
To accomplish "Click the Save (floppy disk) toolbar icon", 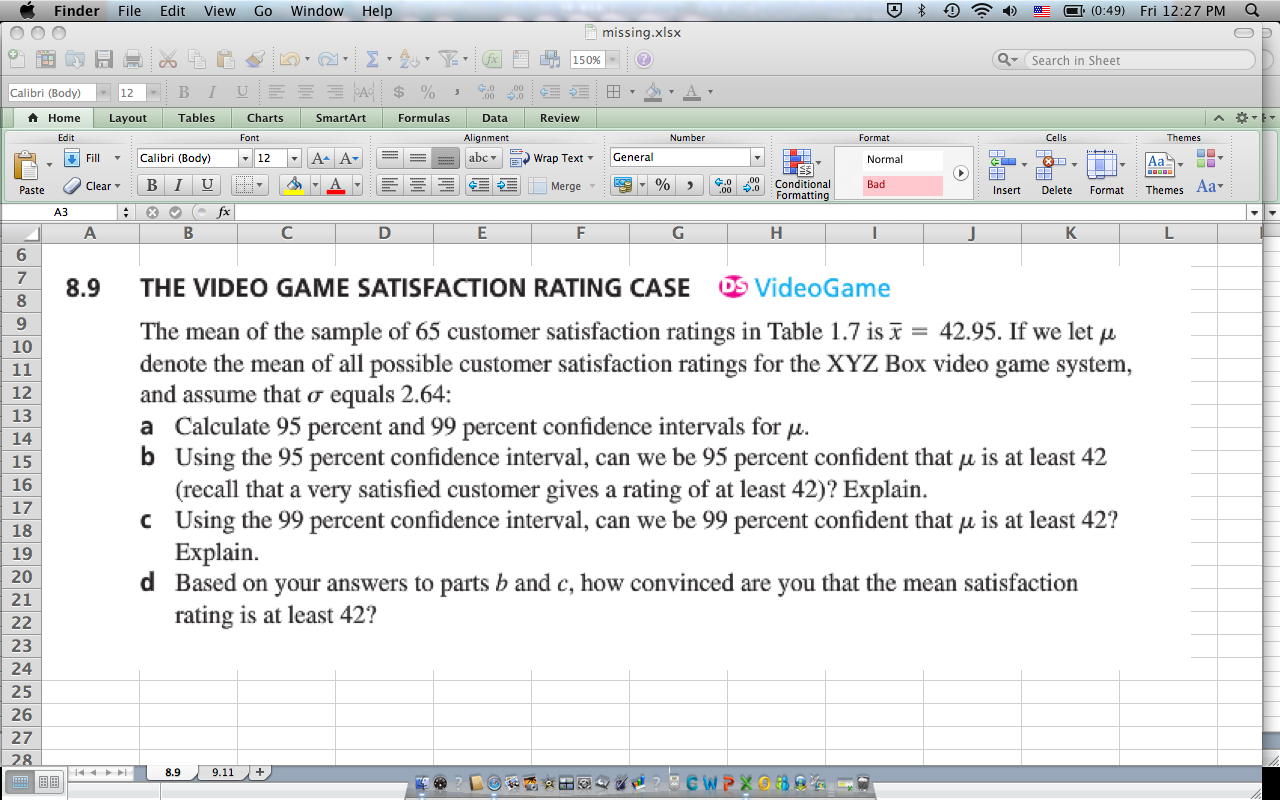I will point(105,60).
